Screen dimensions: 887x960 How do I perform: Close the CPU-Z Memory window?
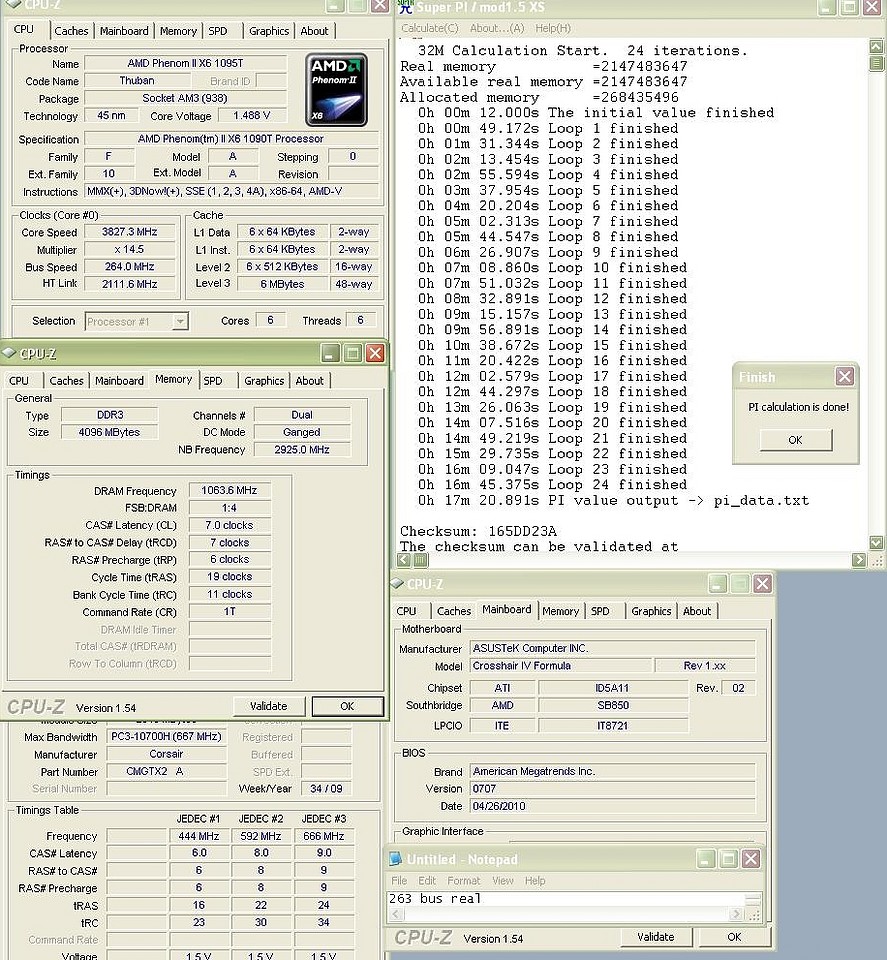[375, 353]
